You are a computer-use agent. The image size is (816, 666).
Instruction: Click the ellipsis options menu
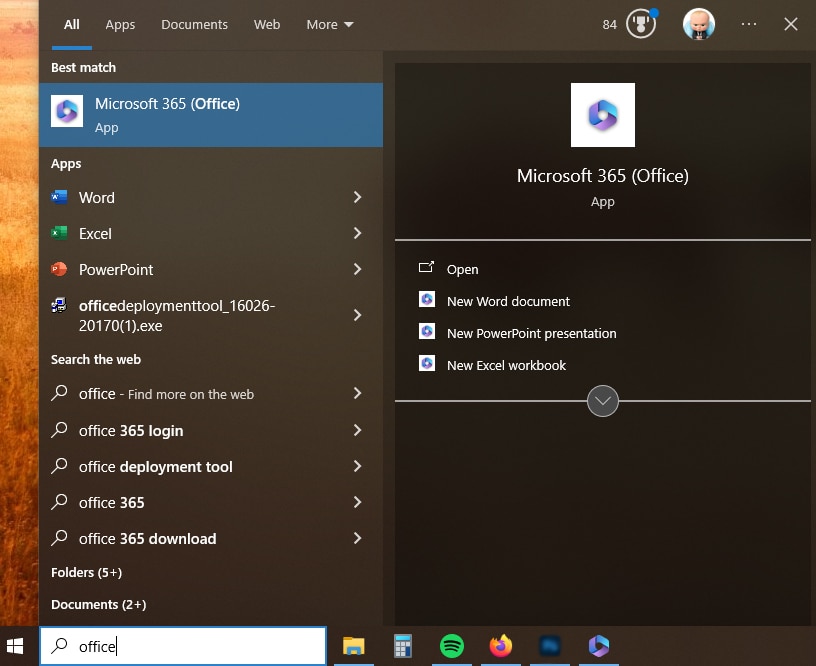pos(748,24)
